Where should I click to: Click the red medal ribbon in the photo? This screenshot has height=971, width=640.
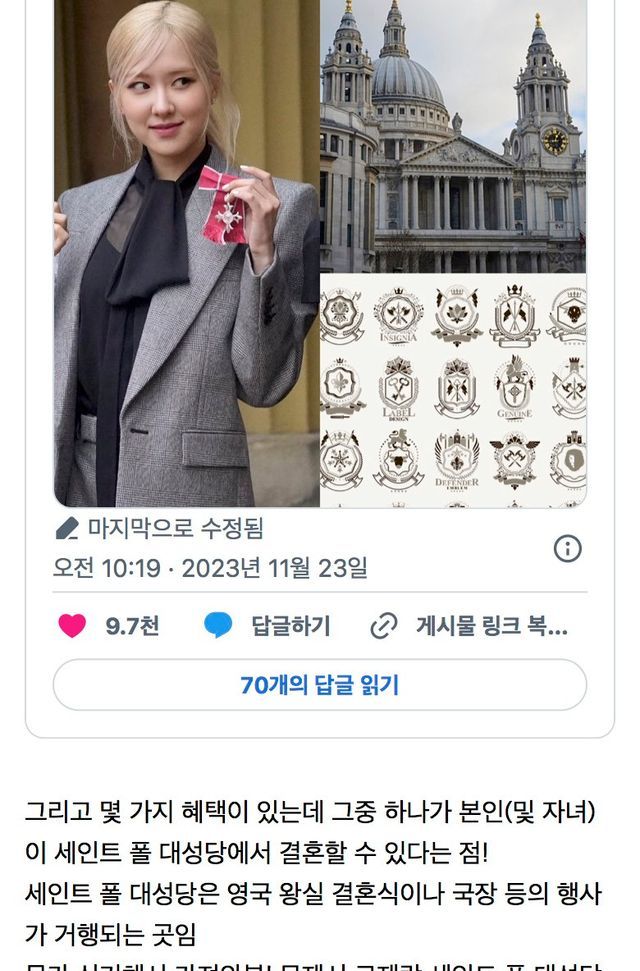pos(223,205)
